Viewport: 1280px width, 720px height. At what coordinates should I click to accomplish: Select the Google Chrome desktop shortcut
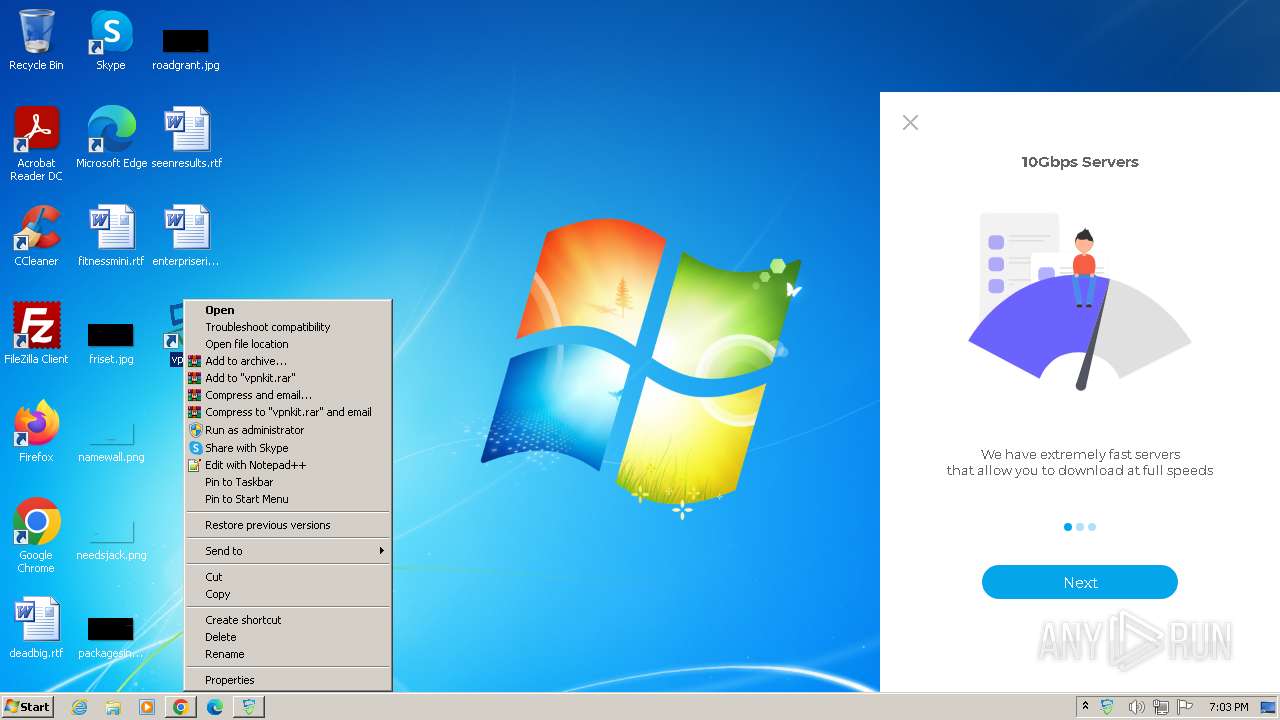(x=36, y=536)
